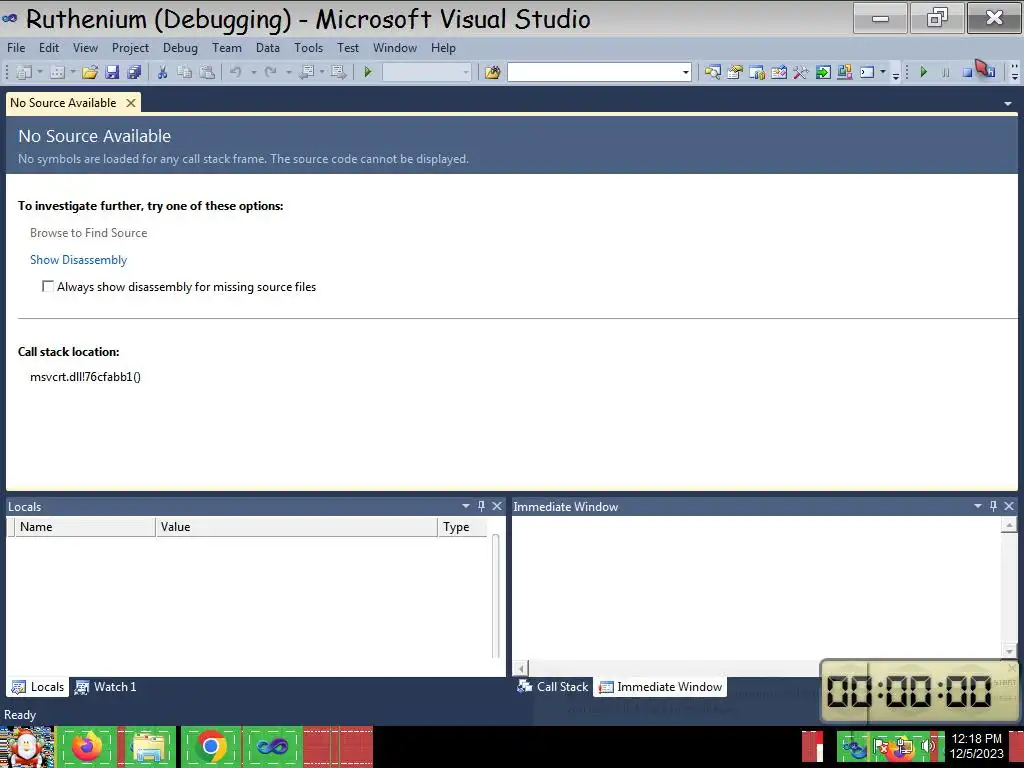The height and width of the screenshot is (768, 1024).
Task: Click the New Project toolbar icon
Action: (24, 72)
